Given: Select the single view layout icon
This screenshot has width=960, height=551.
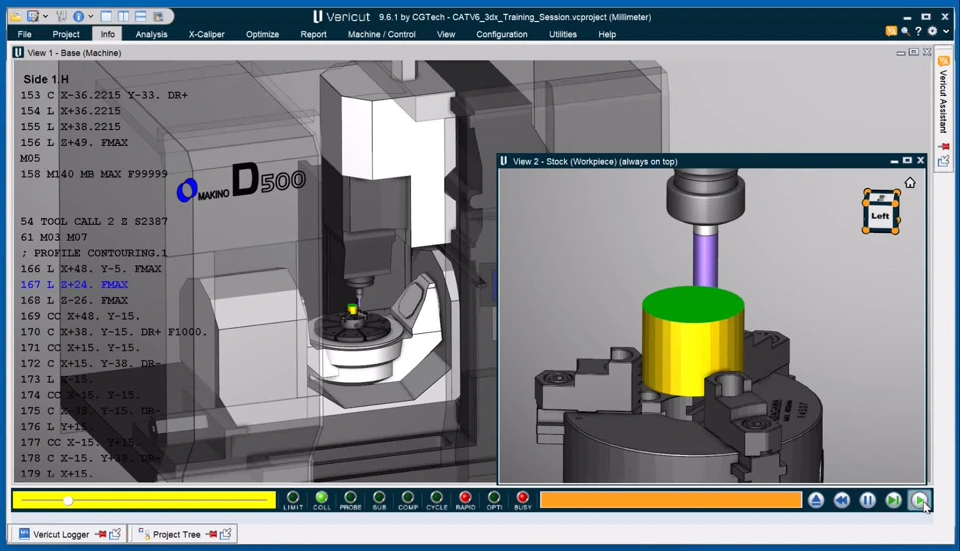Looking at the screenshot, I should click(106, 17).
